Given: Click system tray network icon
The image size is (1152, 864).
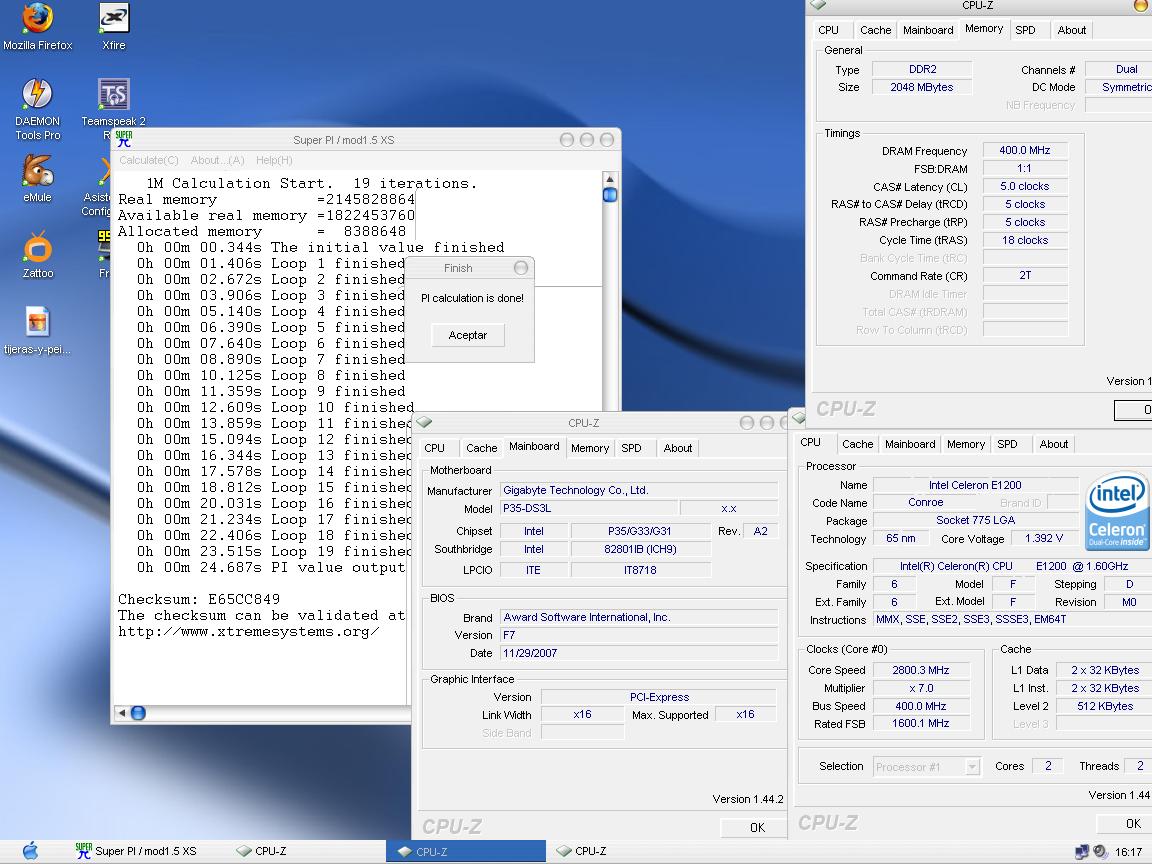Looking at the screenshot, I should coord(1081,852).
